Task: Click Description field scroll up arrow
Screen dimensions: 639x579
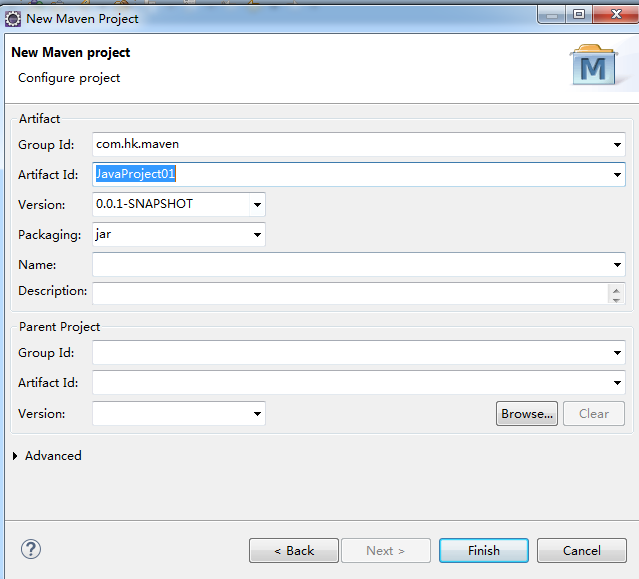Action: [x=616, y=290]
